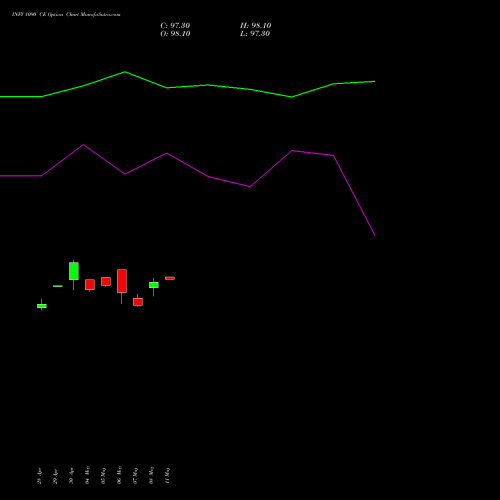Select the 05 May date label

pyautogui.click(x=103, y=475)
